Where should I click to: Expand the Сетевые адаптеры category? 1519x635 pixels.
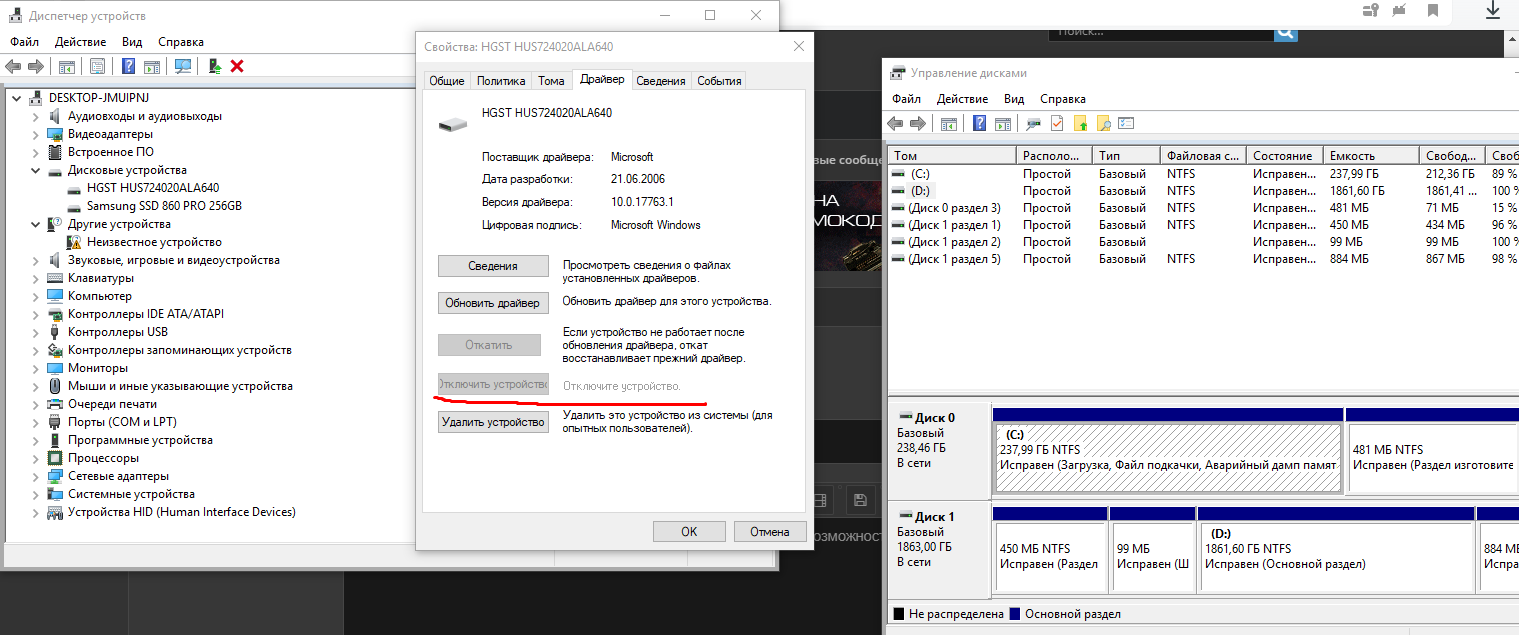click(36, 476)
